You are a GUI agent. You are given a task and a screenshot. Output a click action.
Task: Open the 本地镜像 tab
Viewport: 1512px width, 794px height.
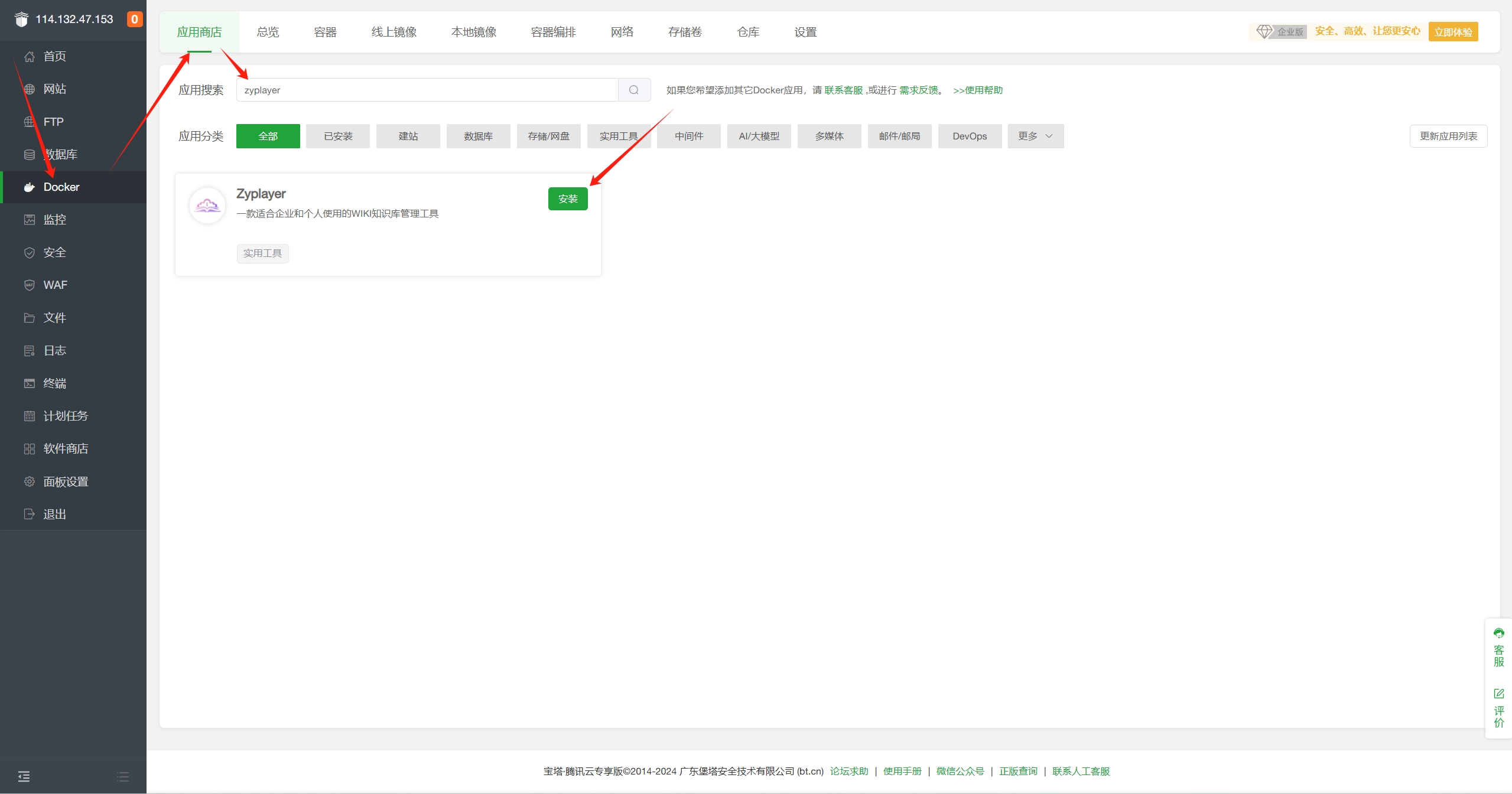point(473,32)
